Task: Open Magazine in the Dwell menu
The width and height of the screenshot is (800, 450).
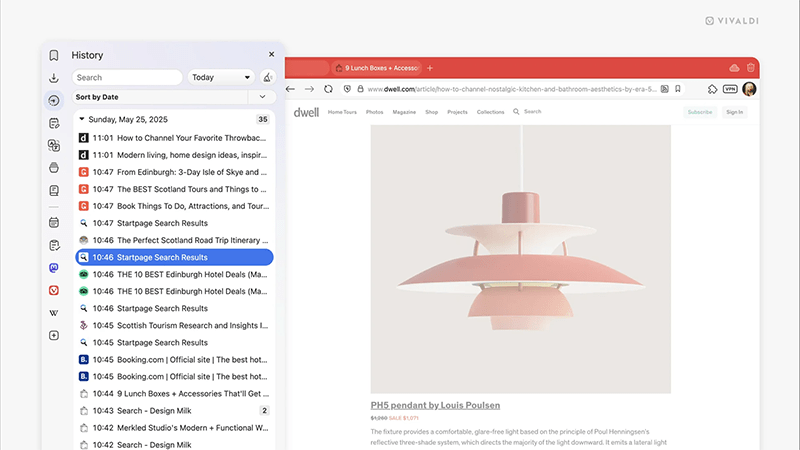Action: coord(404,112)
